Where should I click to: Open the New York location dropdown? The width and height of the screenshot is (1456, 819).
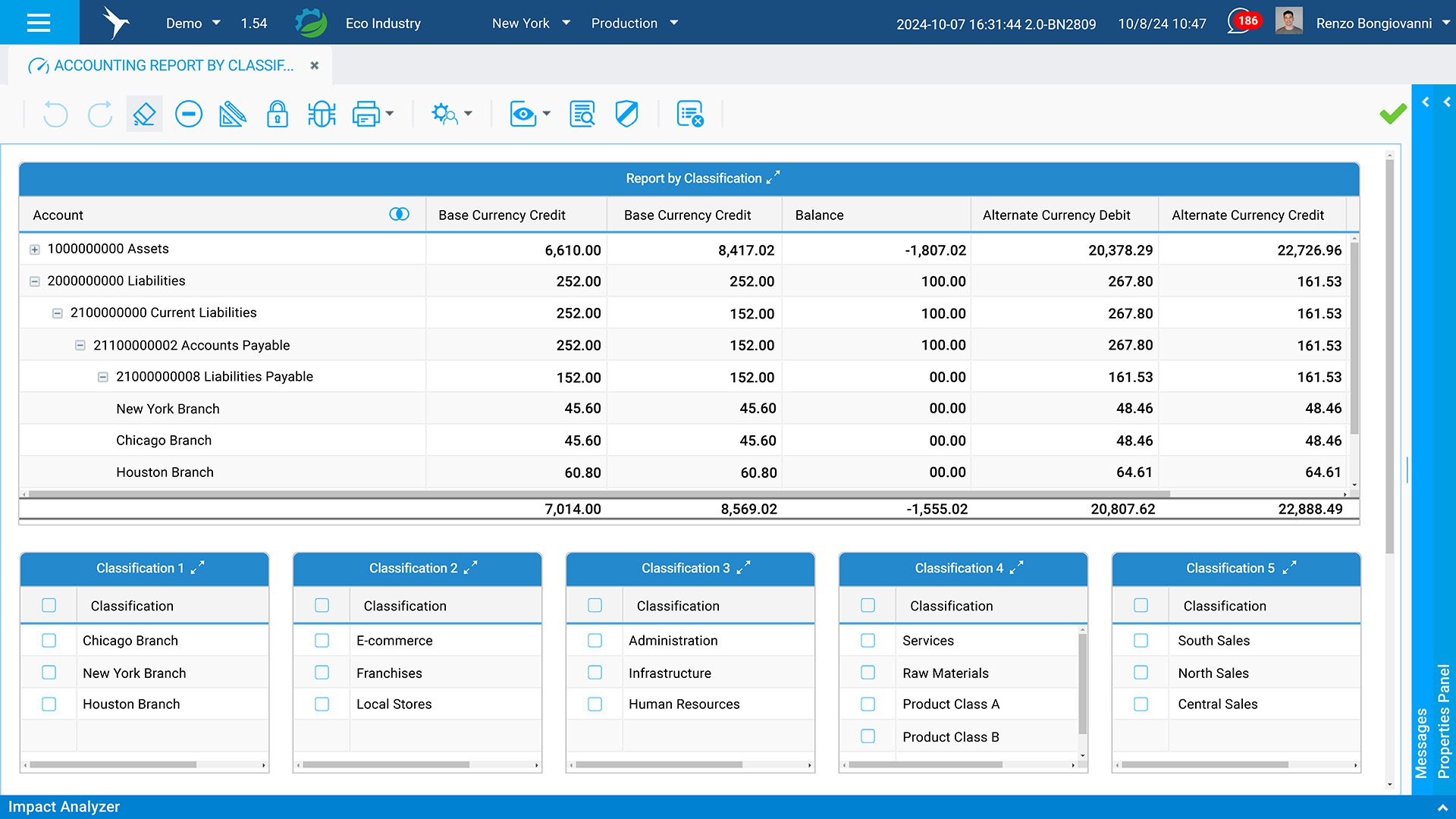click(x=531, y=23)
